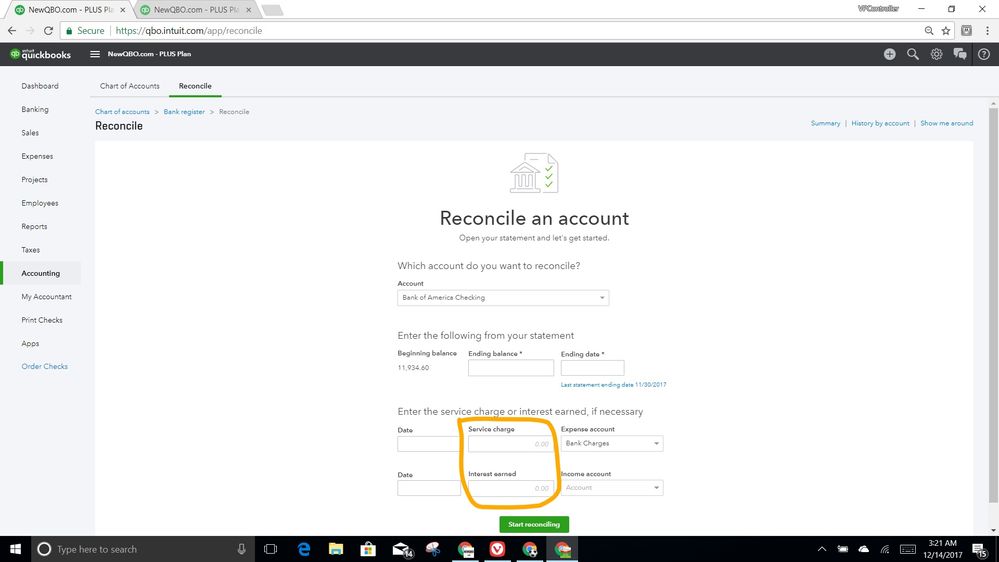Screen dimensions: 999x562
Task: Switch to the Chart of Accounts tab
Action: (129, 86)
